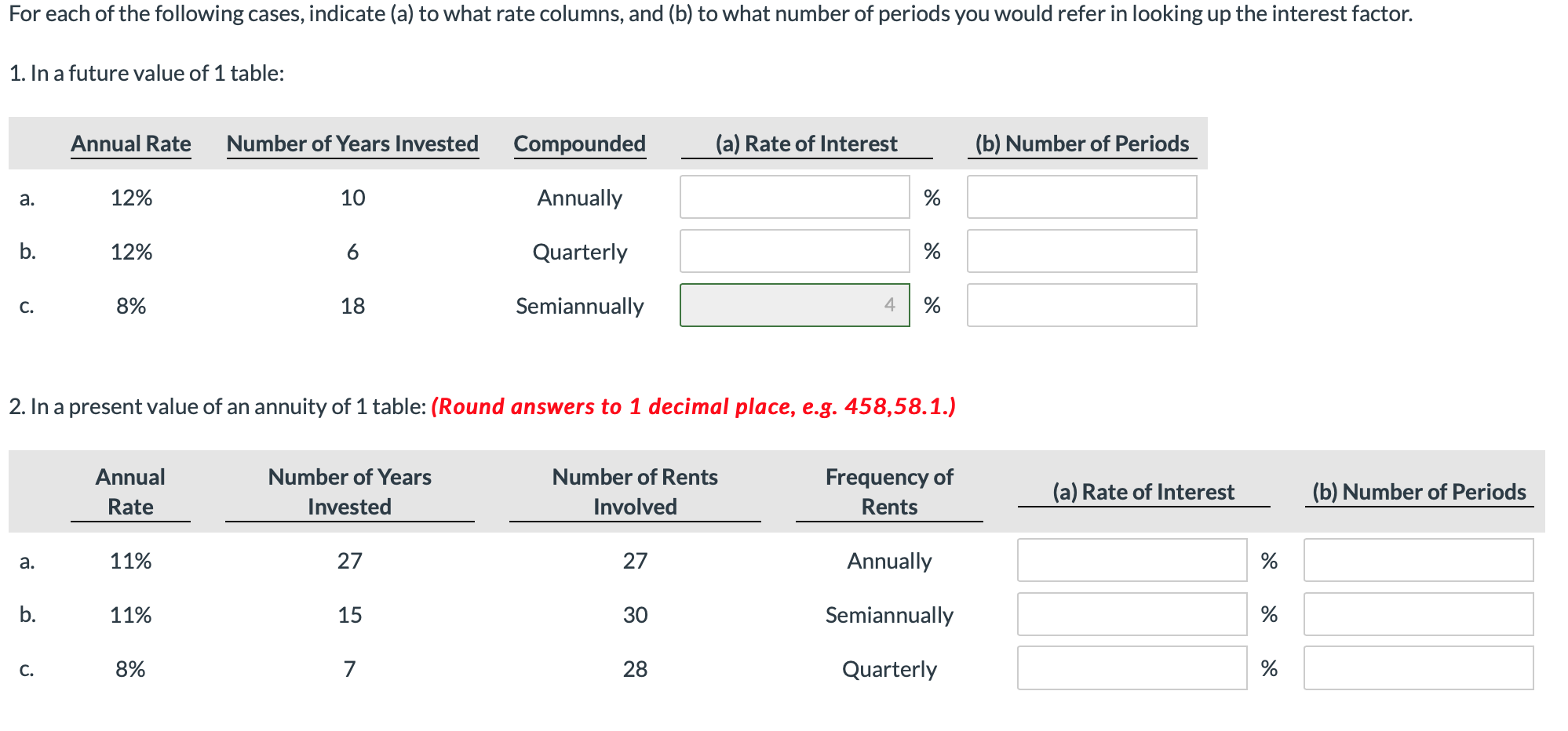The height and width of the screenshot is (731, 1568).
Task: Click the periods input for row a Annually annuity
Action: (1419, 560)
